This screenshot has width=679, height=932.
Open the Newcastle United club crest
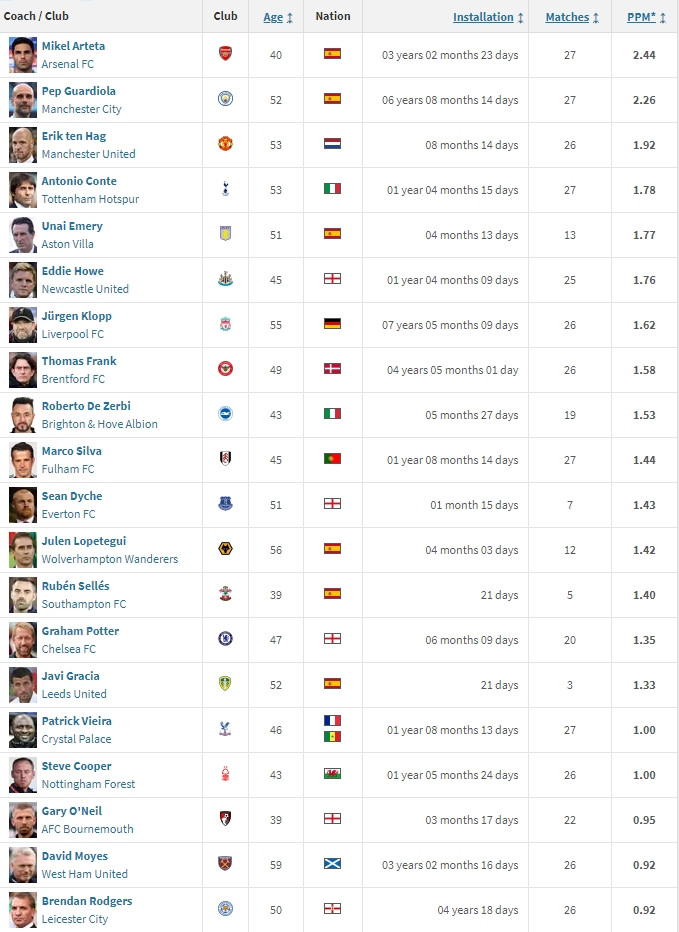[x=225, y=279]
